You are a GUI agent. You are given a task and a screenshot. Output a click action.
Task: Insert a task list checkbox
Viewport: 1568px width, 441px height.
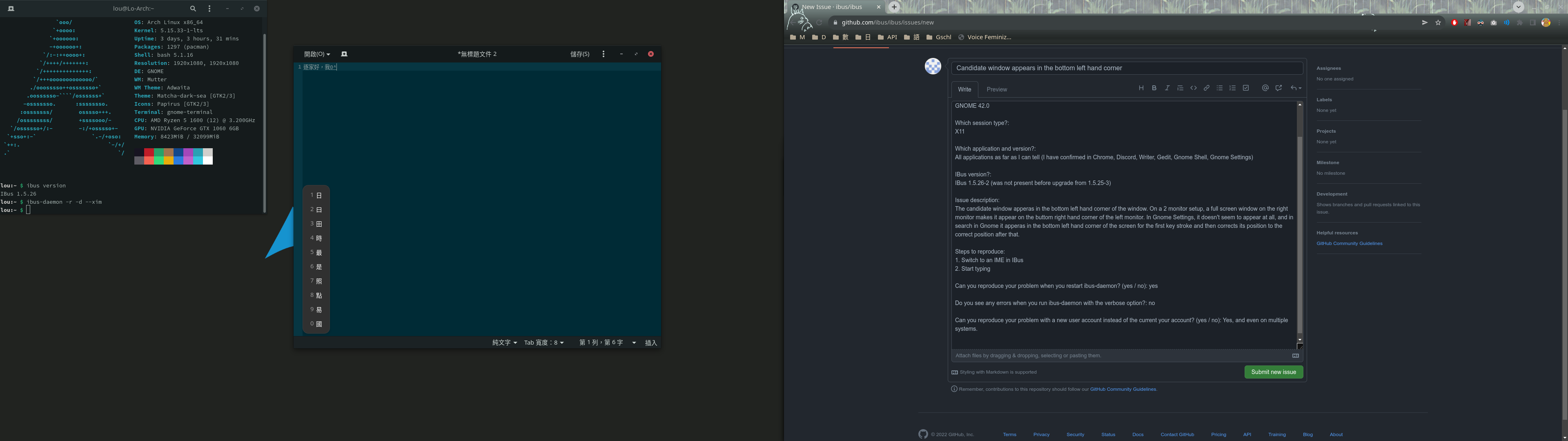click(1246, 88)
